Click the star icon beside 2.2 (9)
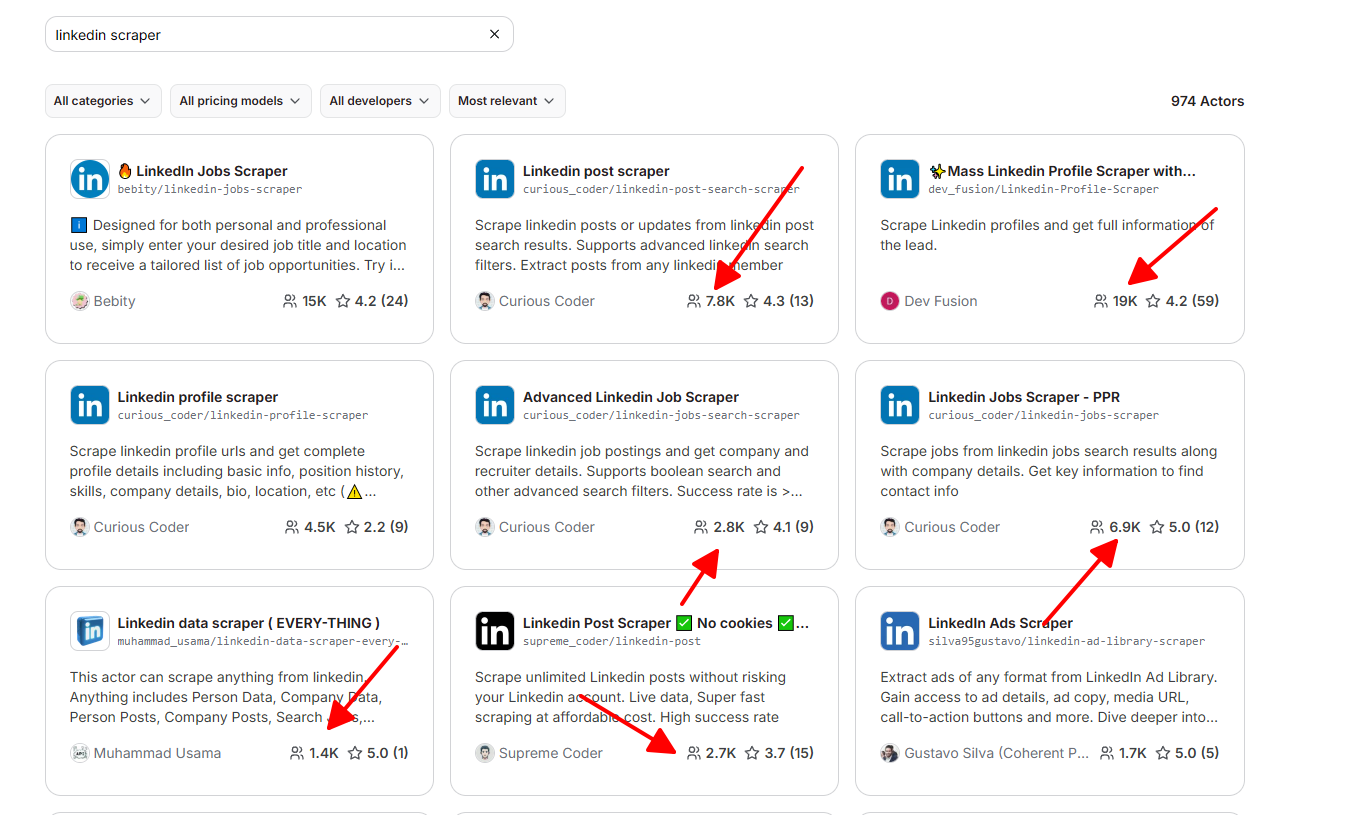The image size is (1356, 815). (352, 527)
